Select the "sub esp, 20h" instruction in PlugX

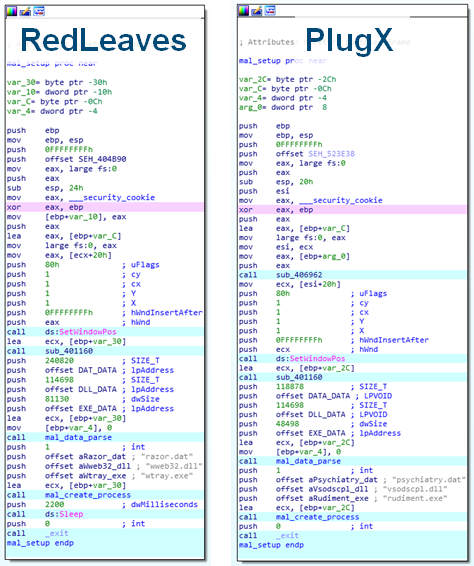(x=276, y=182)
